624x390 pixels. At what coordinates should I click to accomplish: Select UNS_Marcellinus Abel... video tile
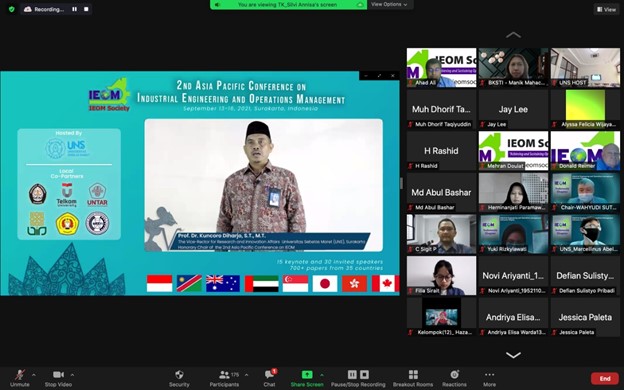(x=585, y=234)
